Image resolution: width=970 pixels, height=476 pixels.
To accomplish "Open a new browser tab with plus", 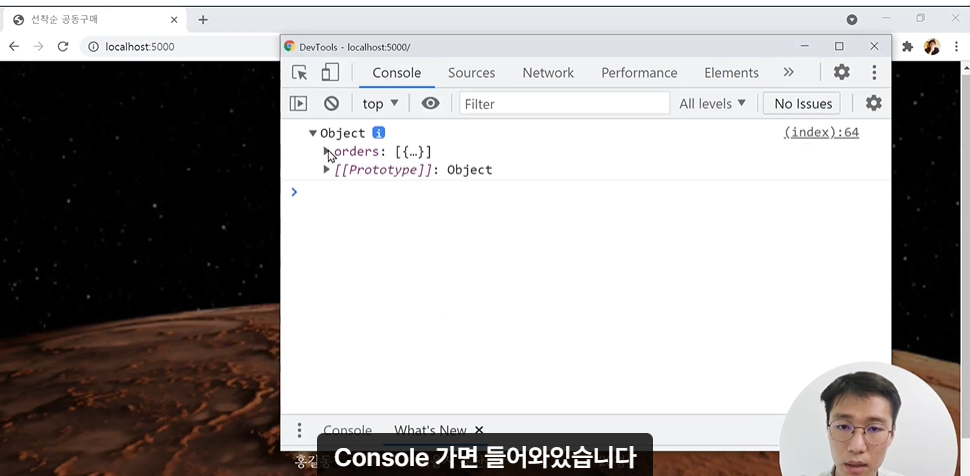I will point(203,20).
